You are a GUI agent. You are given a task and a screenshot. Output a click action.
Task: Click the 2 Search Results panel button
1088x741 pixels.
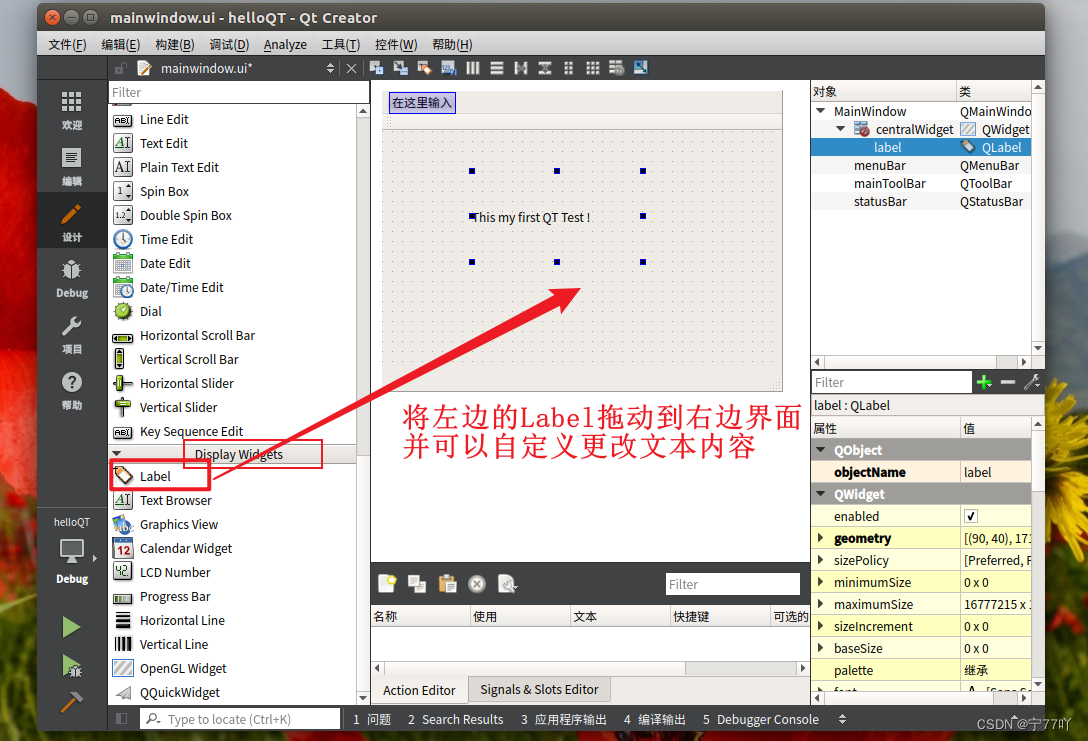(454, 719)
